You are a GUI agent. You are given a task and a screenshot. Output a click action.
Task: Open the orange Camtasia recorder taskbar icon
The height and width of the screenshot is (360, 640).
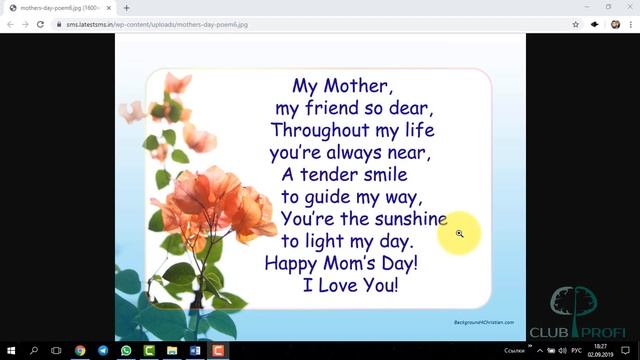click(218, 351)
